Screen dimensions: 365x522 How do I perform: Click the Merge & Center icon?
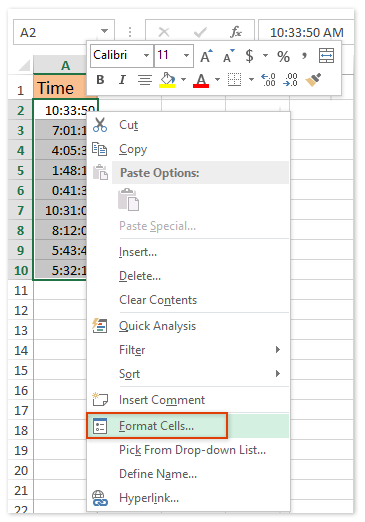tap(326, 56)
